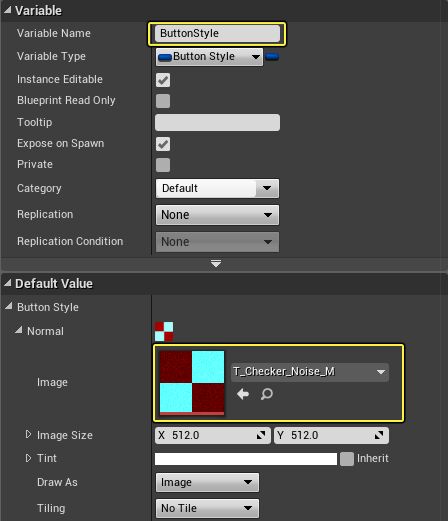Click Variable Name field ButtonStyle
448x521 pixels.
point(217,34)
